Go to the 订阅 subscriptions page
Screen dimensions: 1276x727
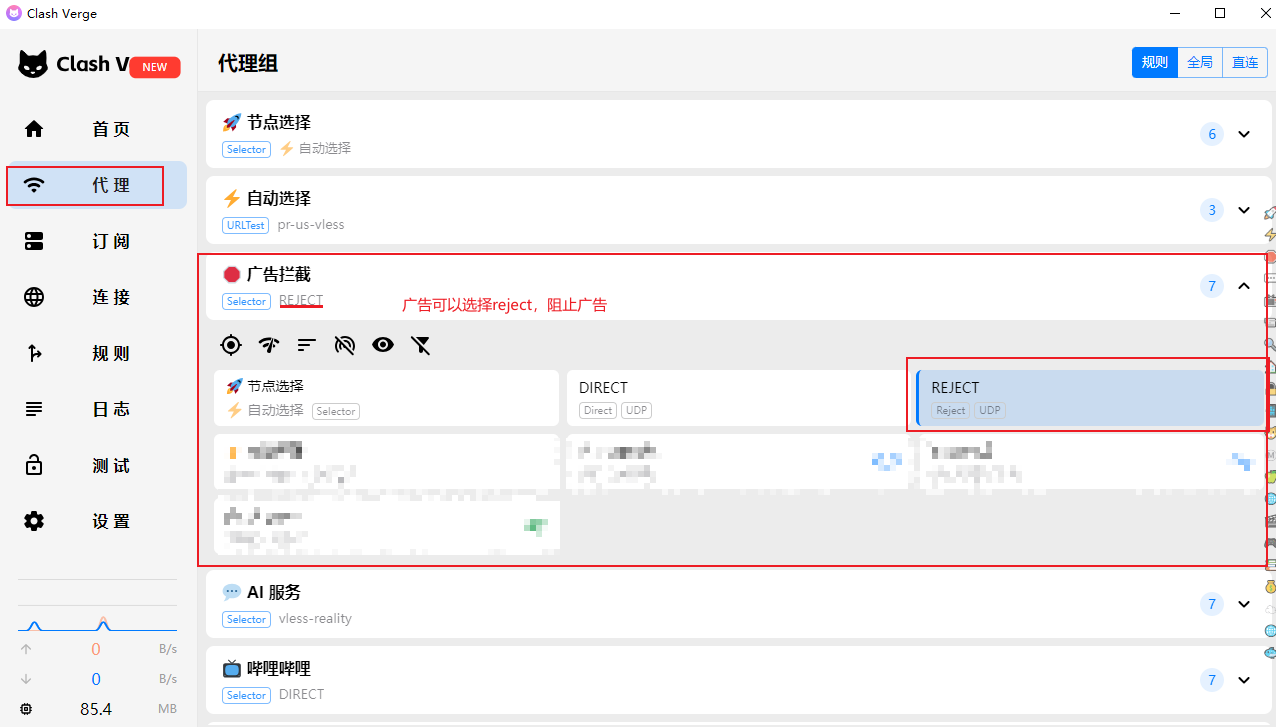point(97,241)
